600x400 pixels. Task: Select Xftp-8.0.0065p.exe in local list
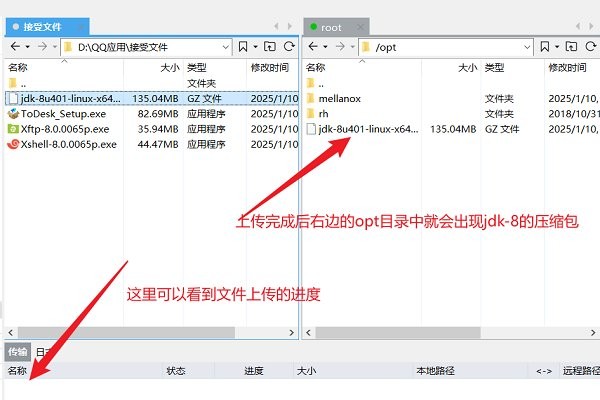[x=152, y=129]
